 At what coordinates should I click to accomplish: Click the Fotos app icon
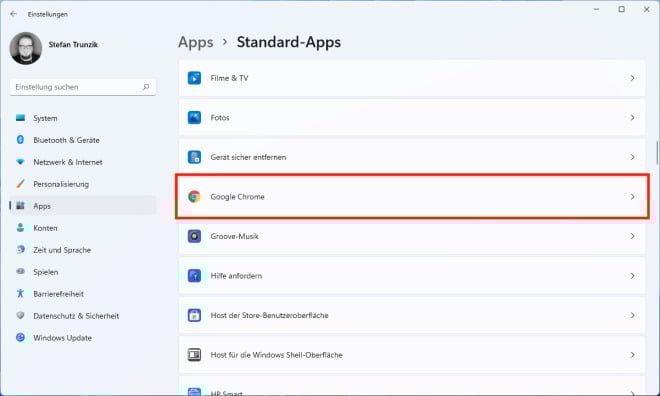tap(194, 117)
